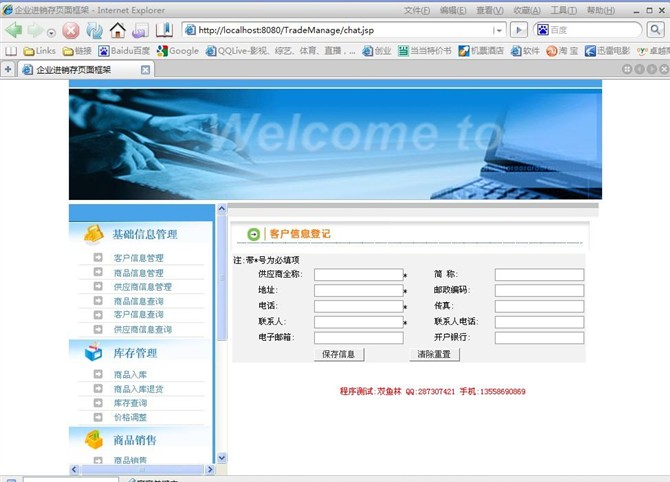
Task: Focus the 邮政编码 input field
Action: coord(539,291)
